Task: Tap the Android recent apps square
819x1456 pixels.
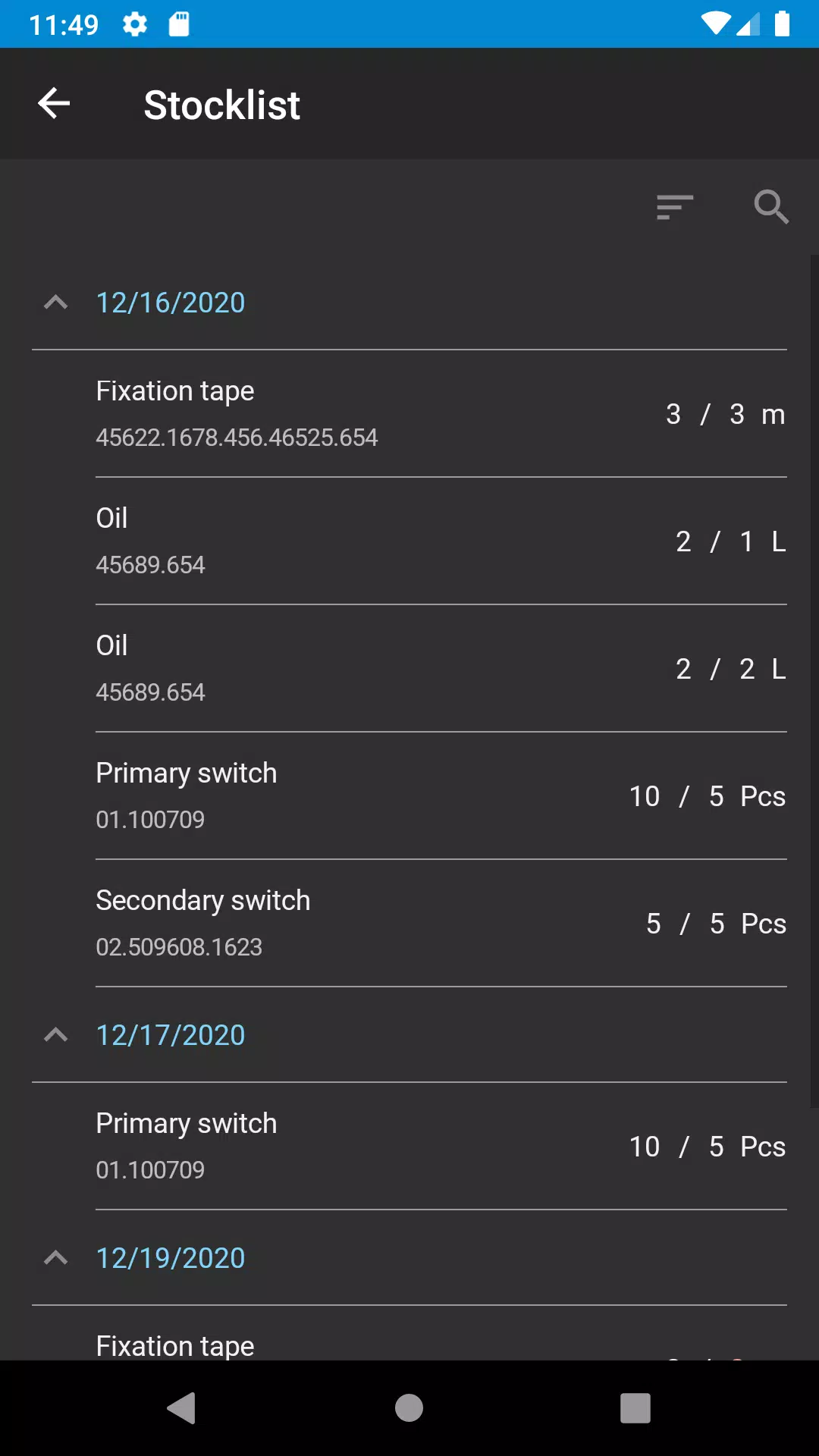Action: pyautogui.click(x=635, y=1408)
